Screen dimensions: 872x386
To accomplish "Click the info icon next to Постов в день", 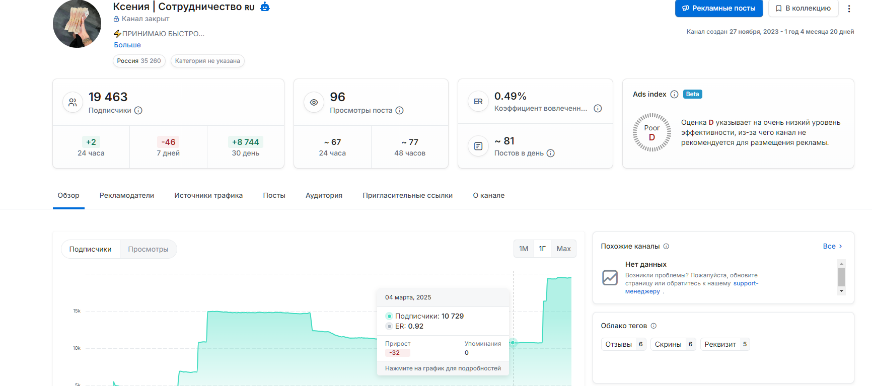I will 551,153.
